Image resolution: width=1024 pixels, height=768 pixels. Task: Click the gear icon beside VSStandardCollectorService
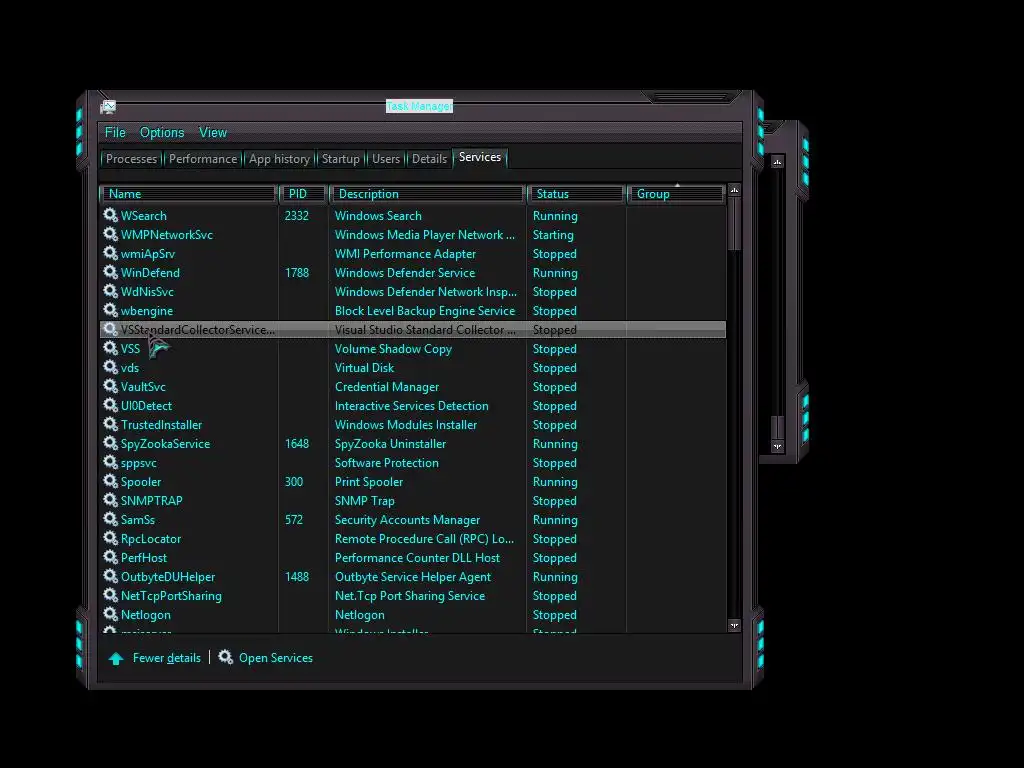click(x=110, y=329)
